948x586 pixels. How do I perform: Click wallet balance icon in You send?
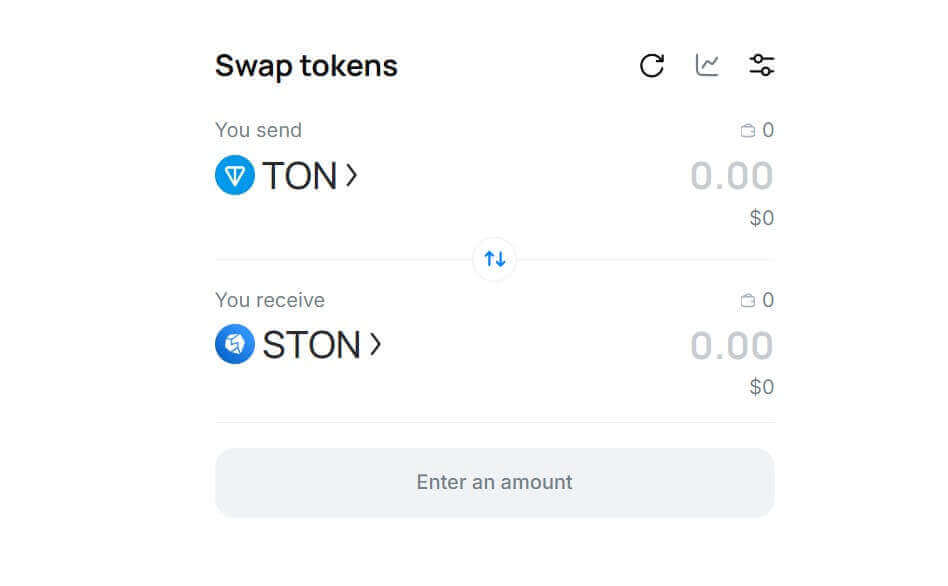pyautogui.click(x=747, y=131)
